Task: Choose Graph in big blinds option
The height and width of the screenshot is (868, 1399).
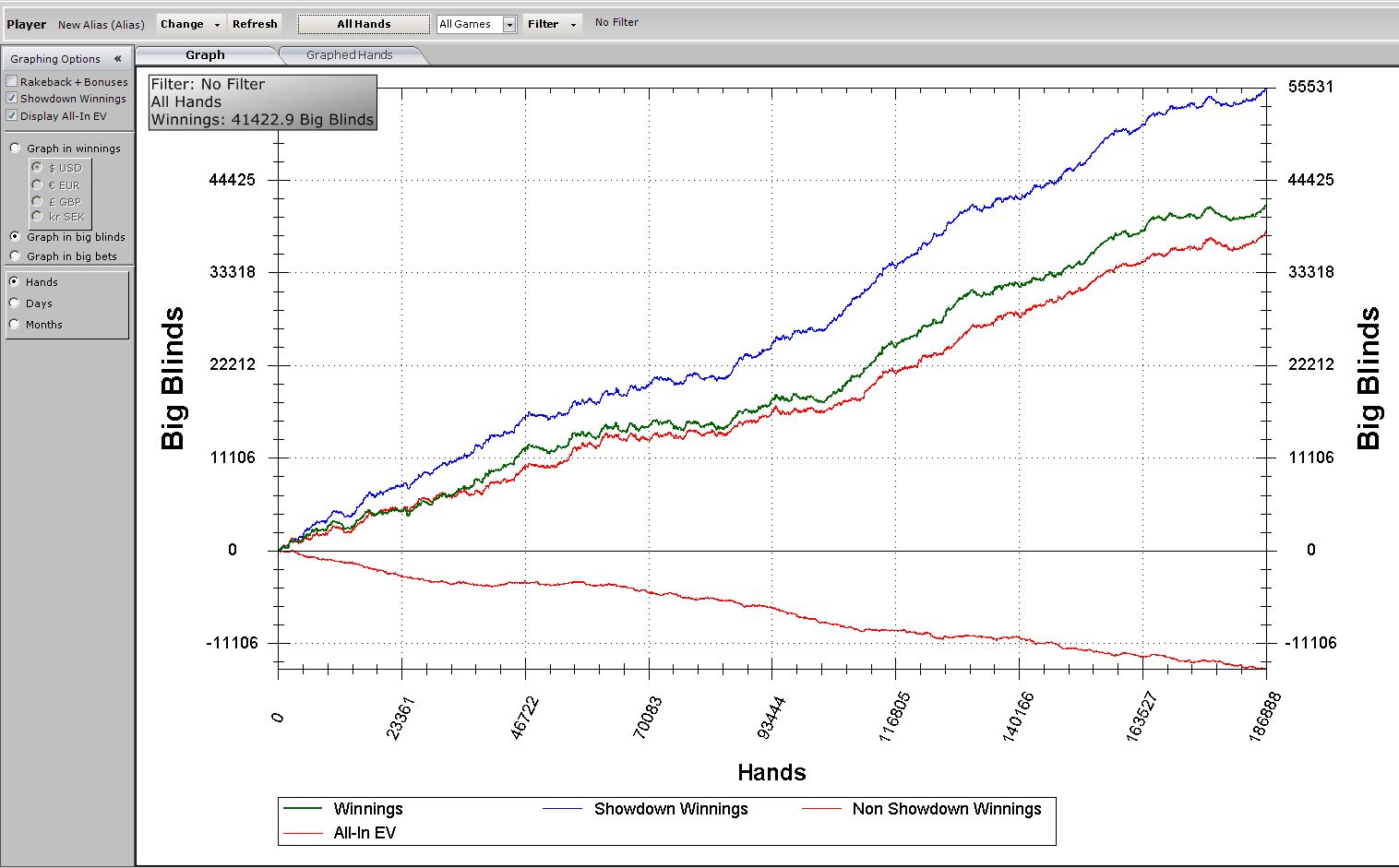Action: tap(15, 237)
